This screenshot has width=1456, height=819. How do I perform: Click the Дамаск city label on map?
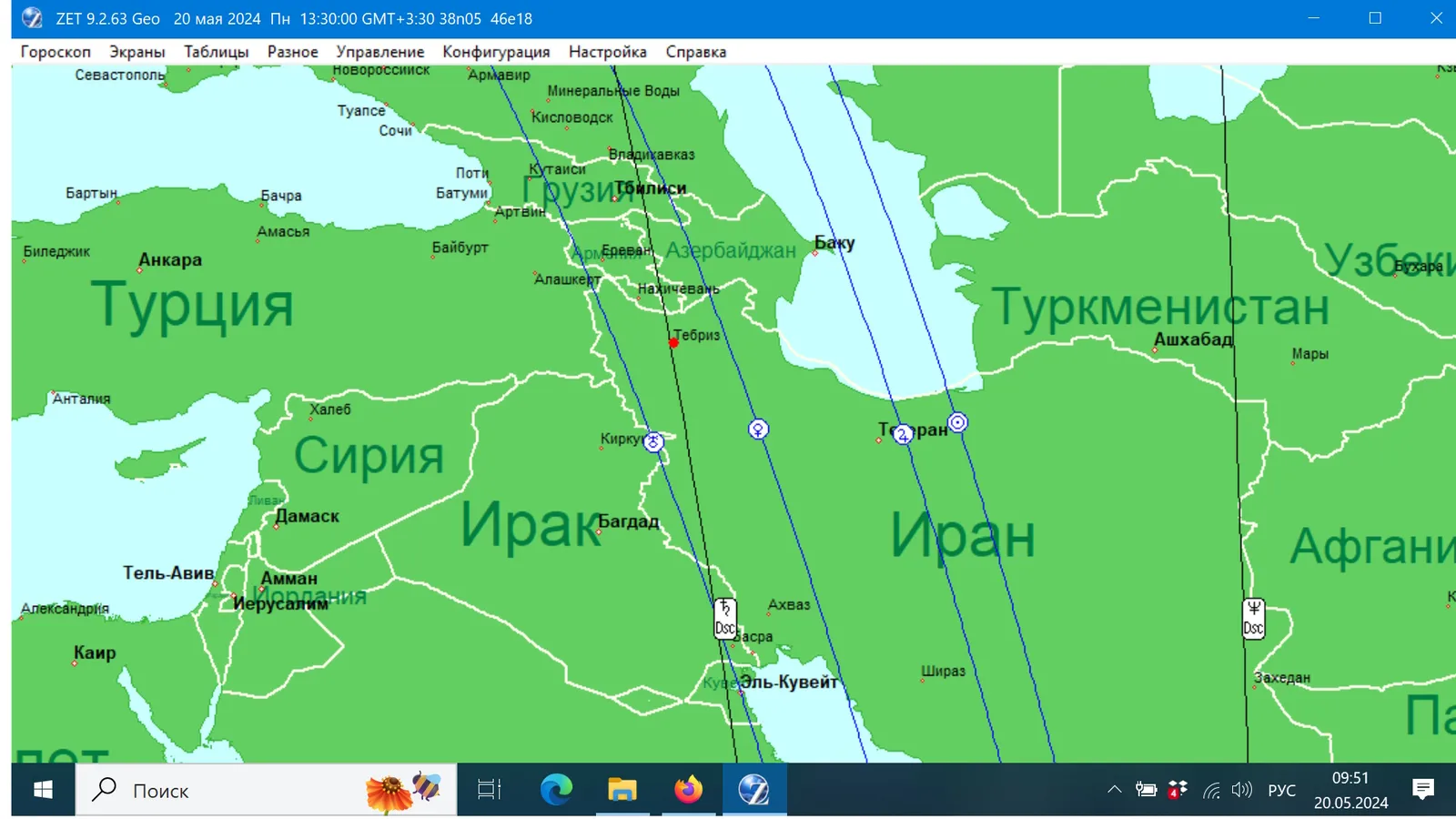tap(308, 516)
